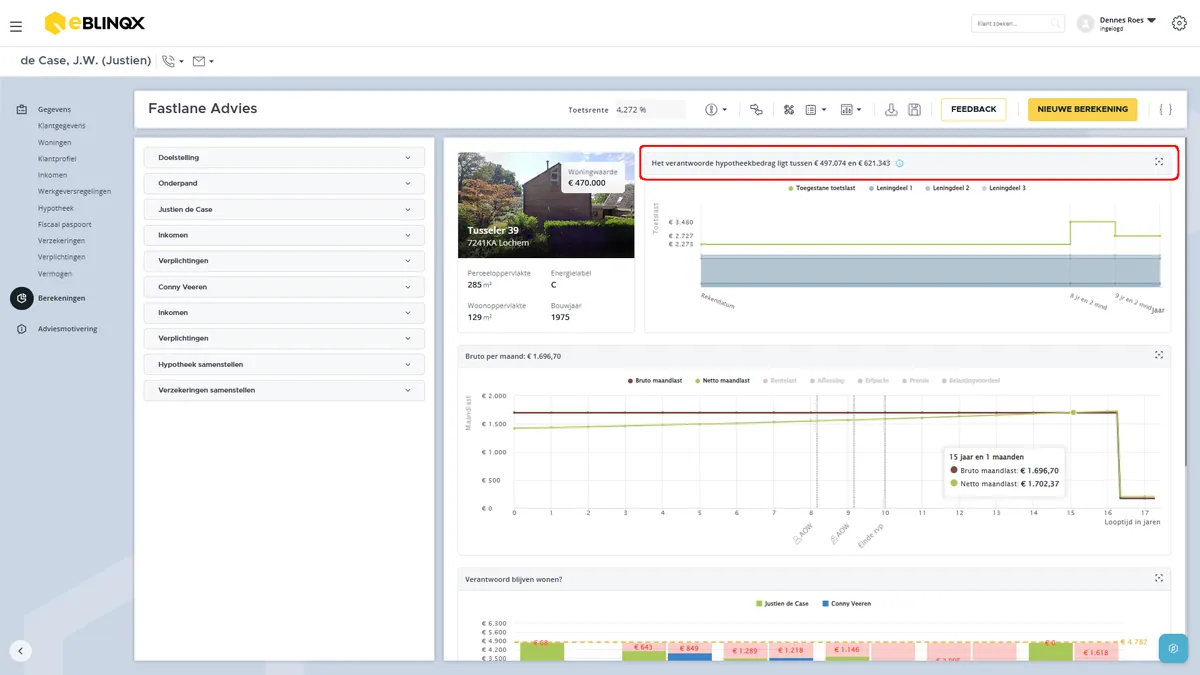
Task: Open Klantgegevens in the sidebar
Action: click(x=61, y=126)
